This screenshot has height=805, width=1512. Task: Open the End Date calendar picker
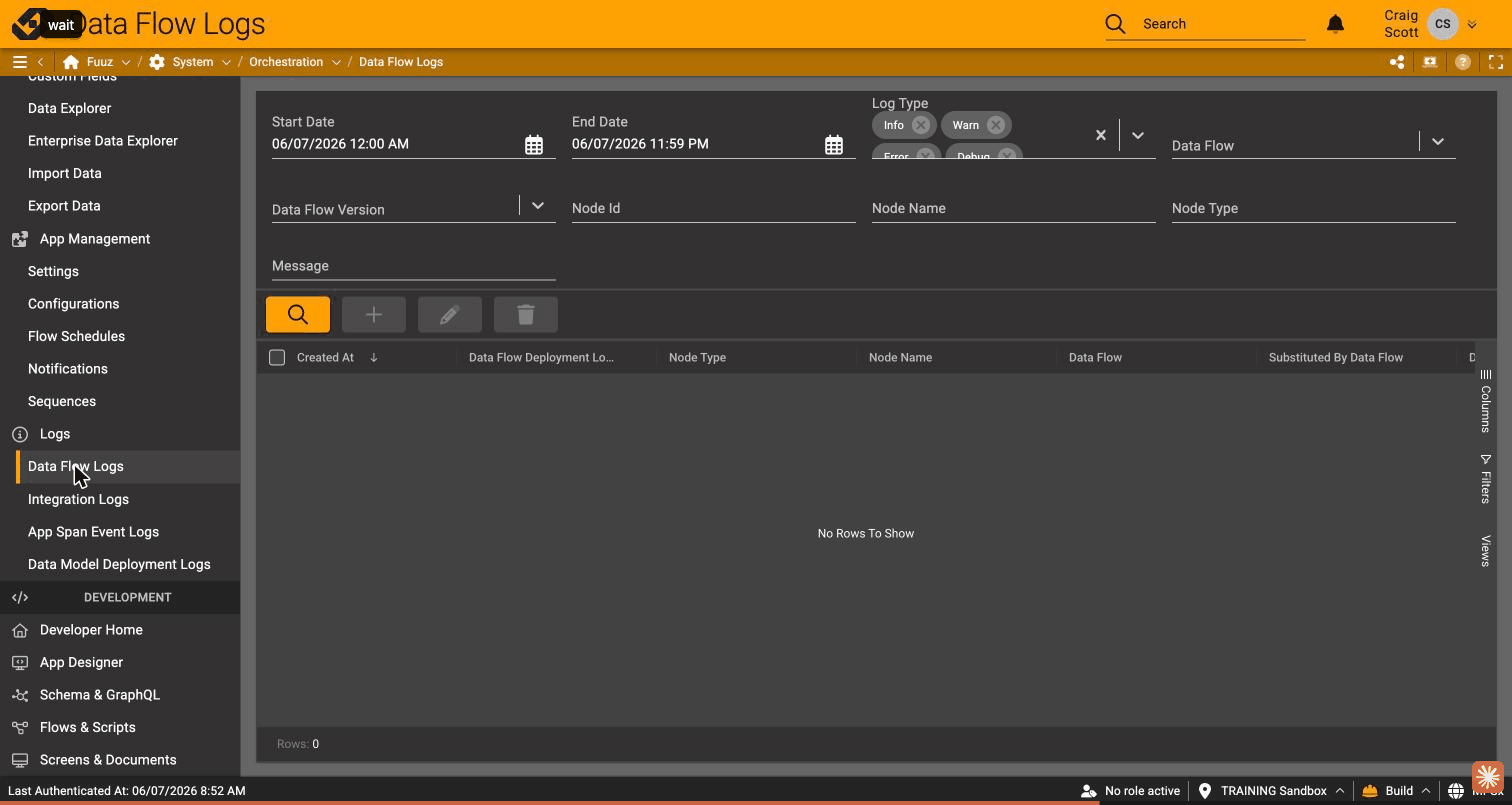834,145
